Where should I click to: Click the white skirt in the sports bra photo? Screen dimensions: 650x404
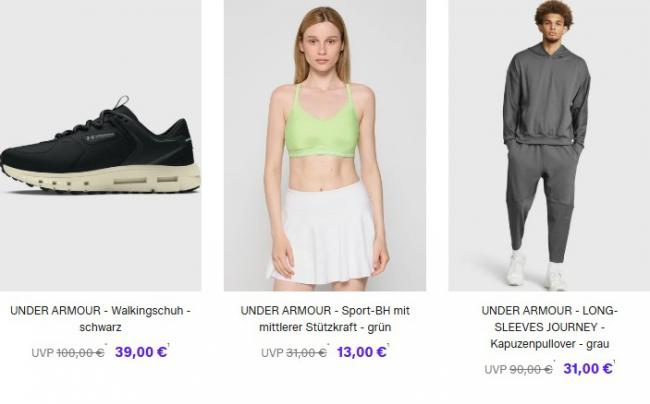327,236
